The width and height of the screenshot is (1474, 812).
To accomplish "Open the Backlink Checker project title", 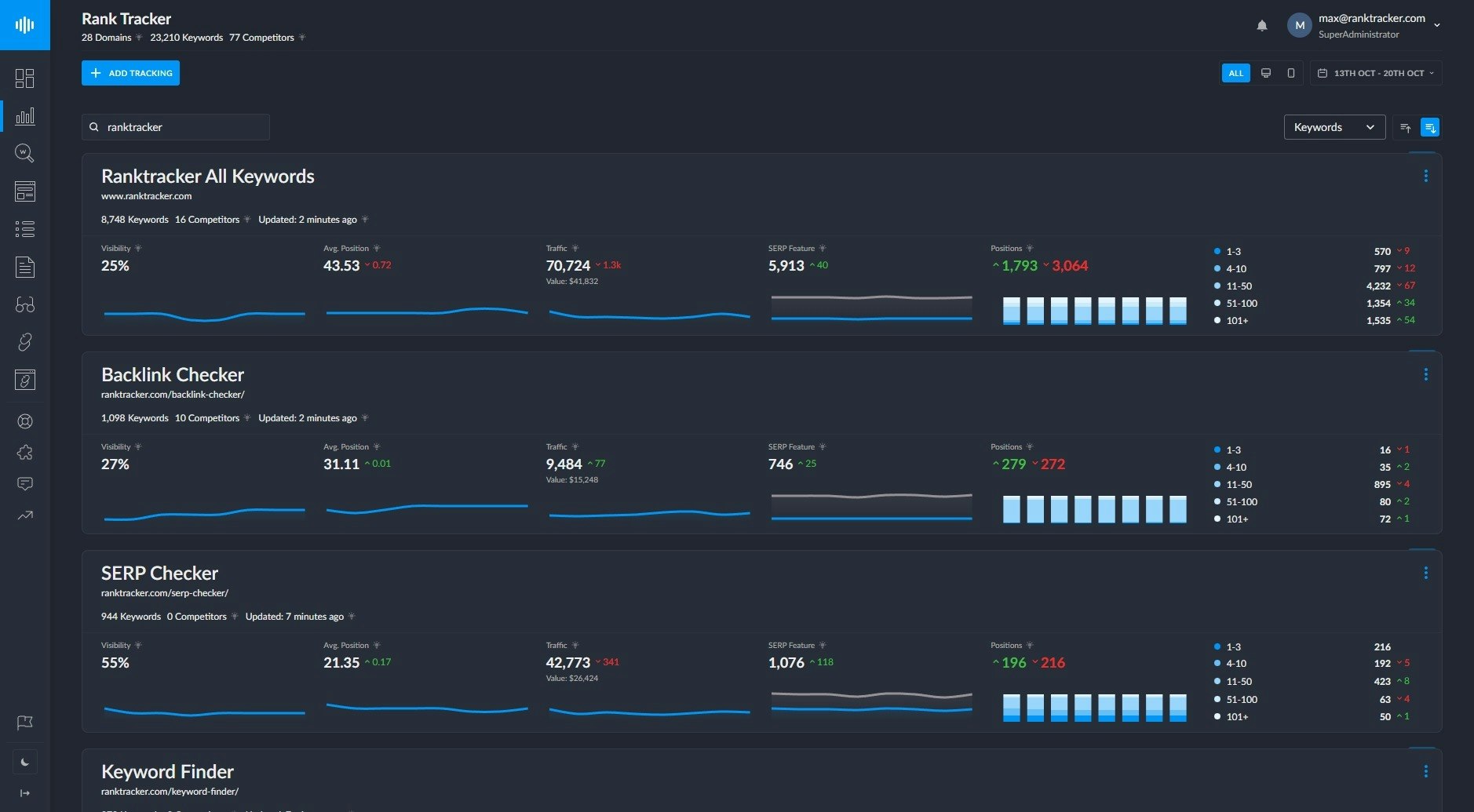I will pyautogui.click(x=173, y=375).
